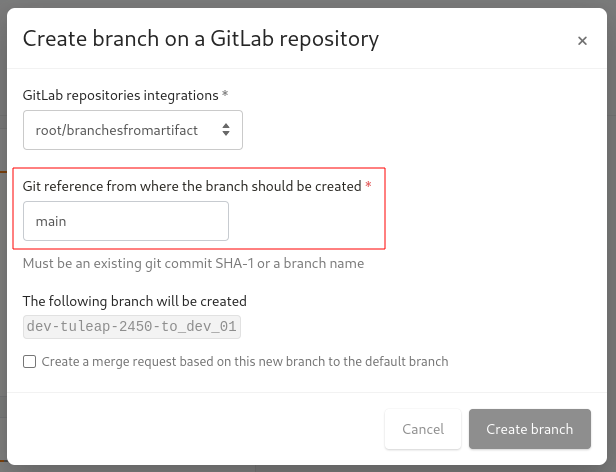
Task: Click the word "main" inside the reference input
Action: [x=51, y=221]
